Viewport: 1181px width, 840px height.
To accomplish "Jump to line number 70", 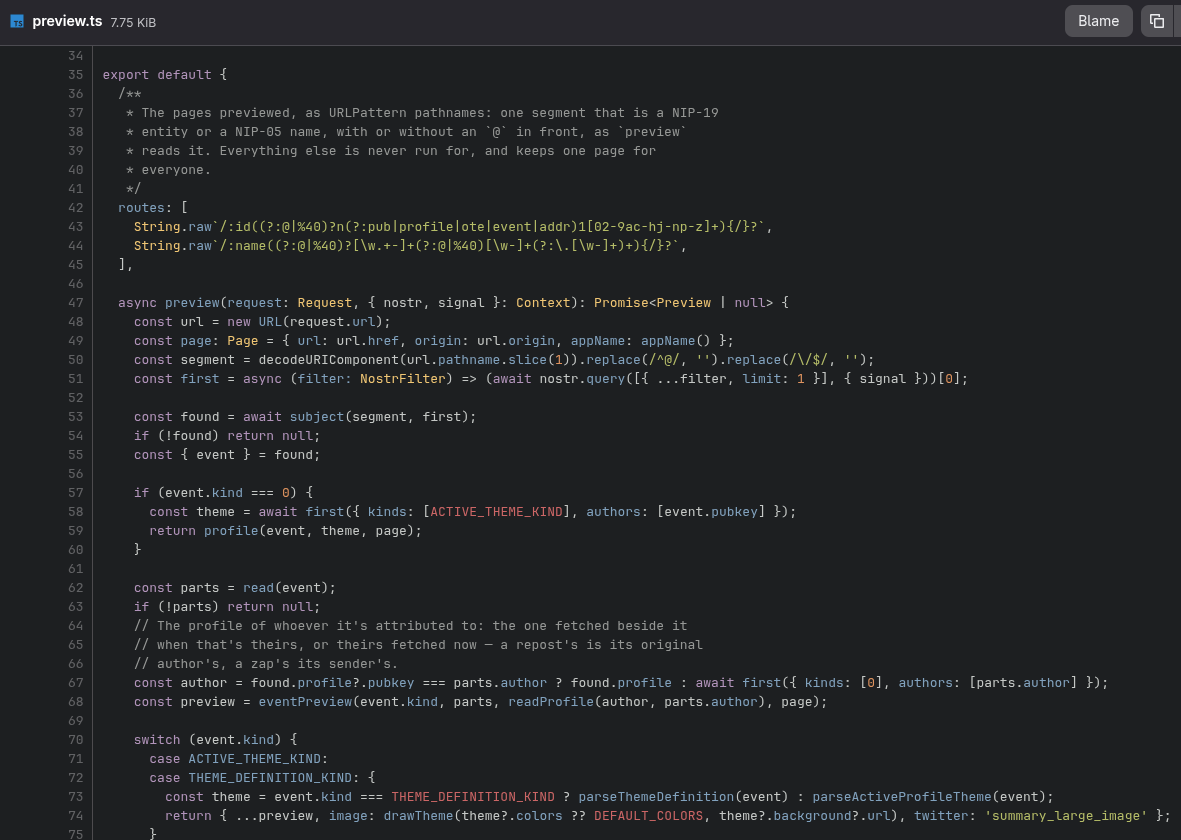I will click(x=75, y=739).
